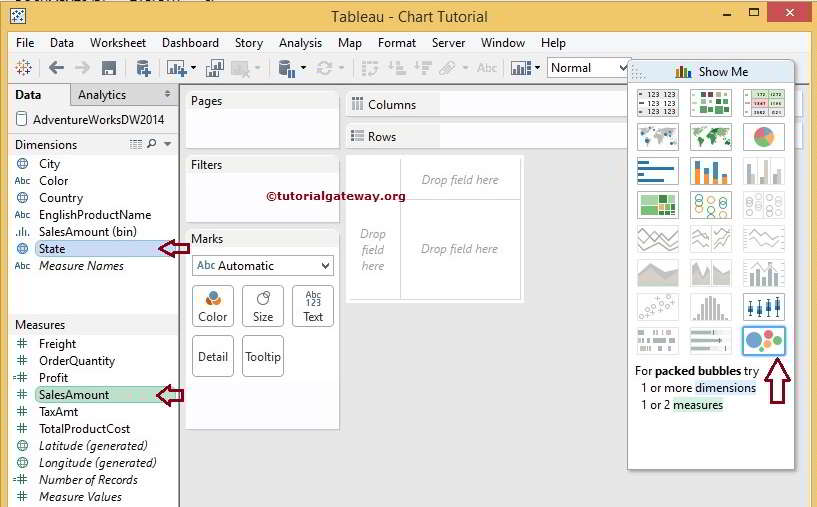The image size is (817, 507).
Task: Click the Text button on Marks card
Action: click(x=313, y=306)
